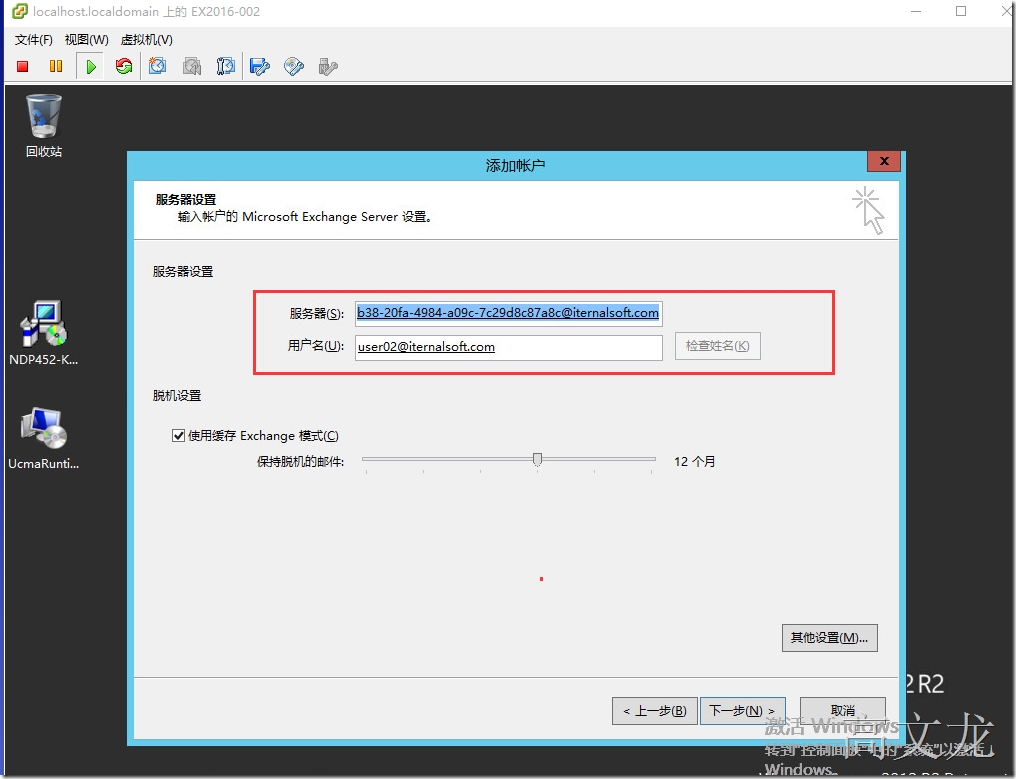The height and width of the screenshot is (779, 1016).
Task: Click the 检查姓名(K) button
Action: (717, 346)
